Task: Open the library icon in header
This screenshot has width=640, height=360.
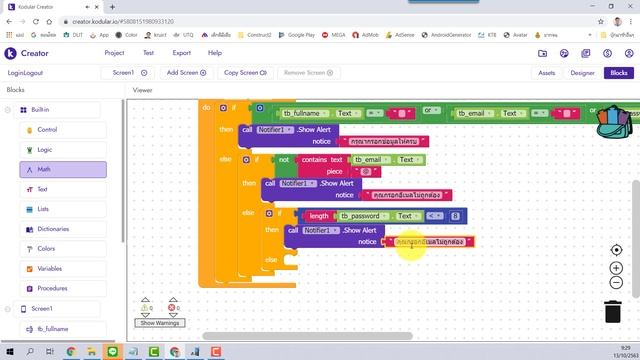Action: point(586,53)
